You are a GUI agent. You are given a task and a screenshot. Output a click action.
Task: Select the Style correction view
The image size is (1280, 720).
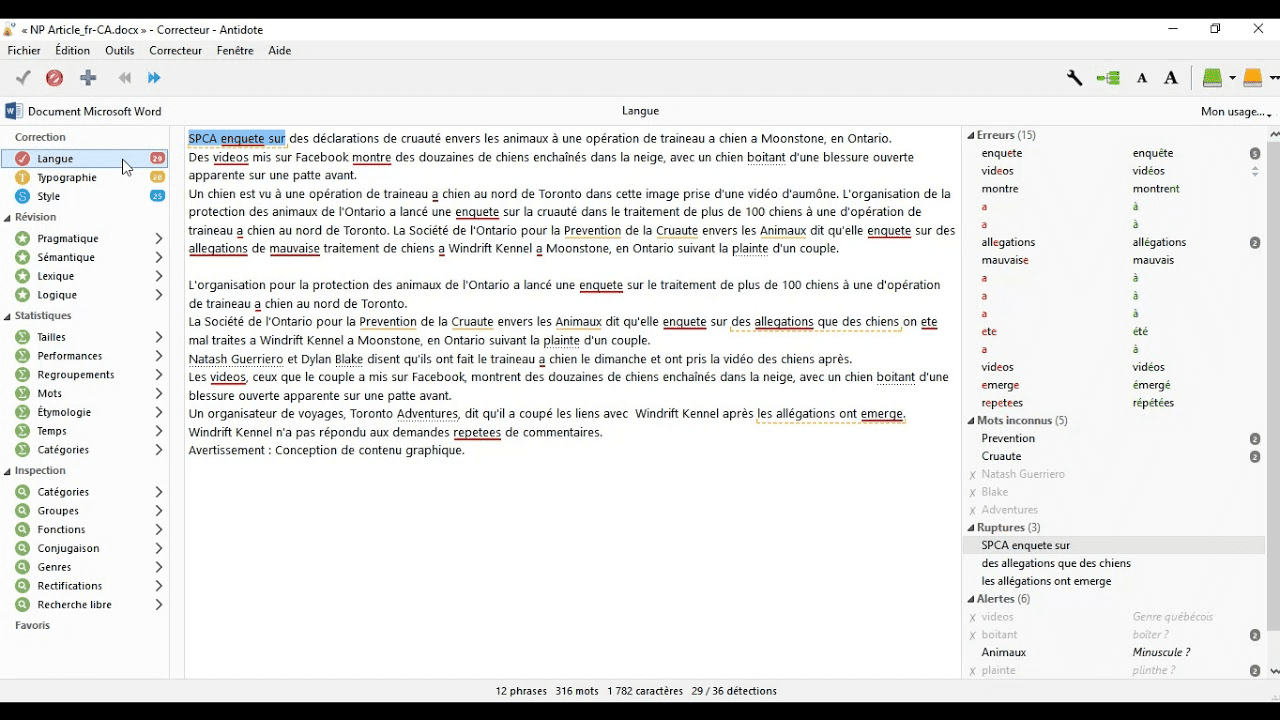pos(85,196)
